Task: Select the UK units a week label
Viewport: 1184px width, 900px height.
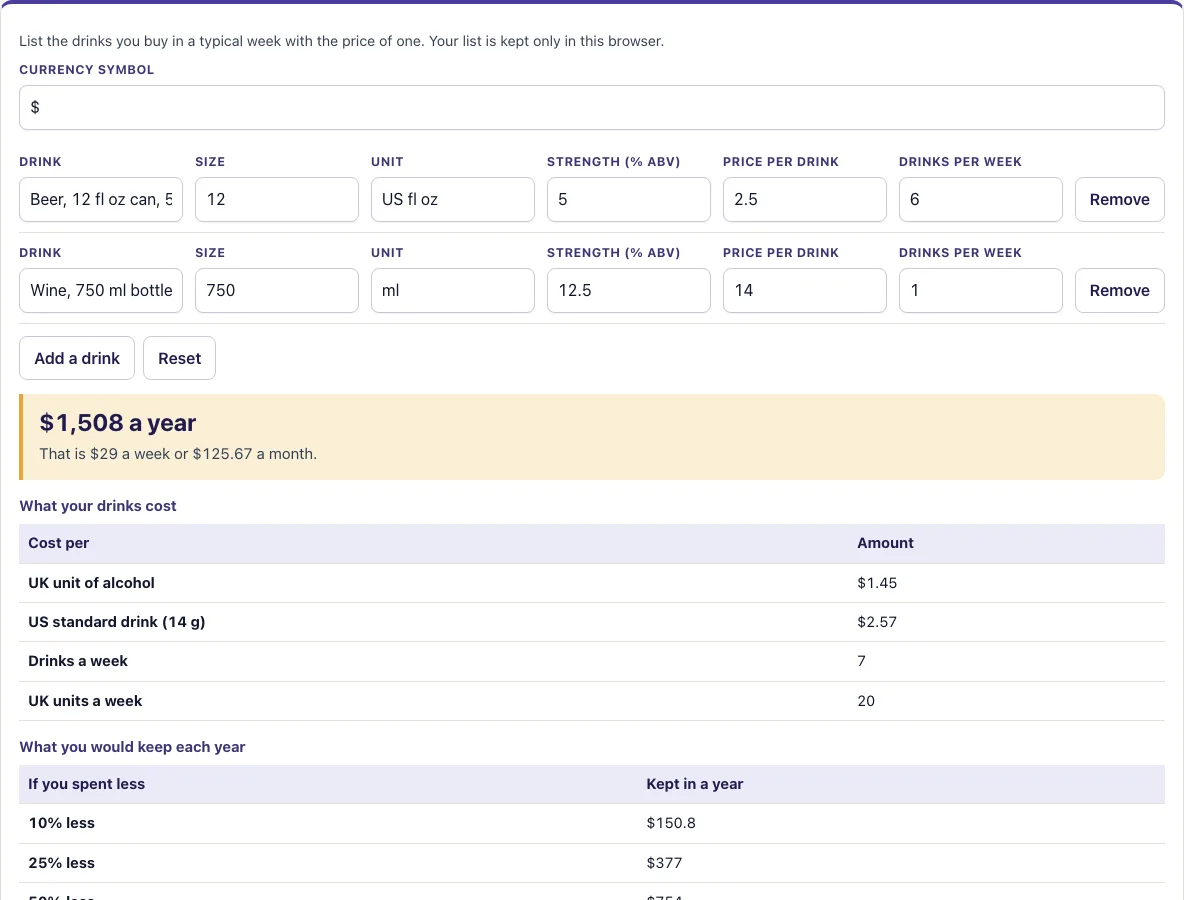Action: pyautogui.click(x=85, y=701)
